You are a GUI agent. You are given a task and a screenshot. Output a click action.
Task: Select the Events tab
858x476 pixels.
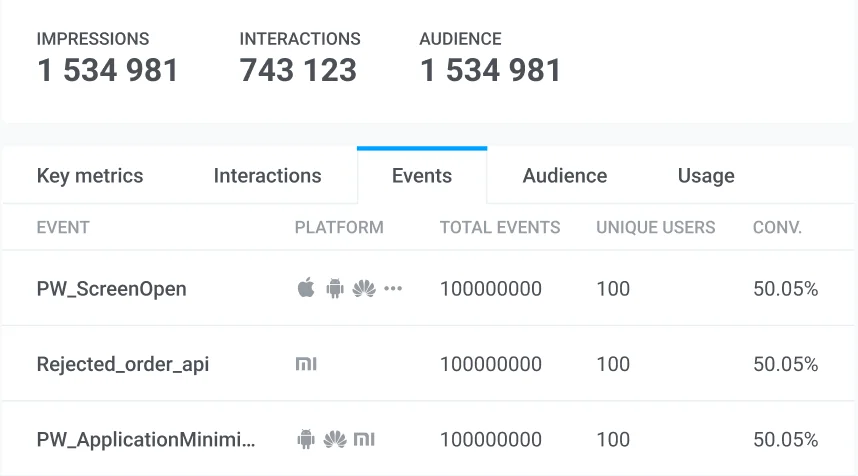tap(422, 176)
